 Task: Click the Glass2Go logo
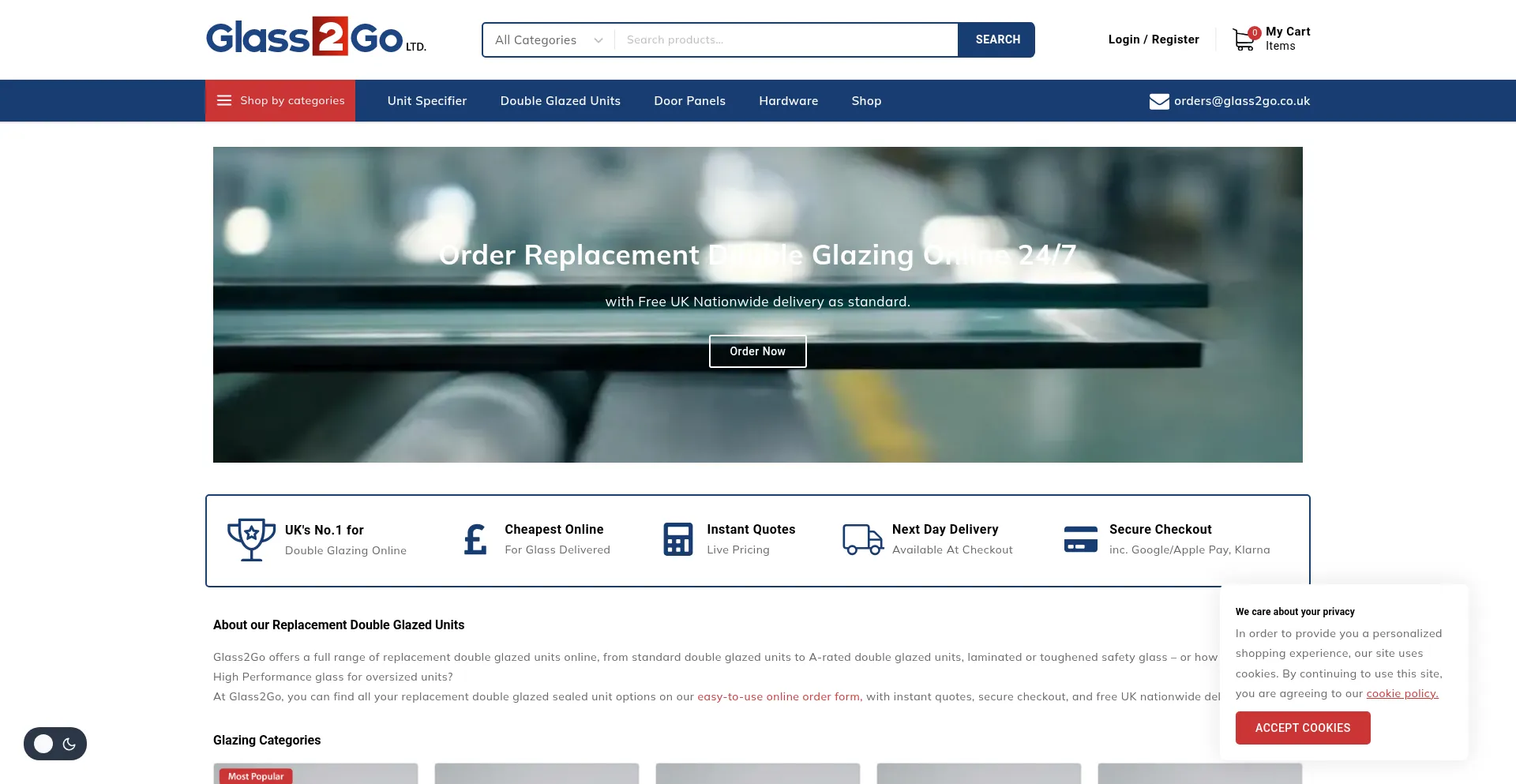tap(315, 37)
